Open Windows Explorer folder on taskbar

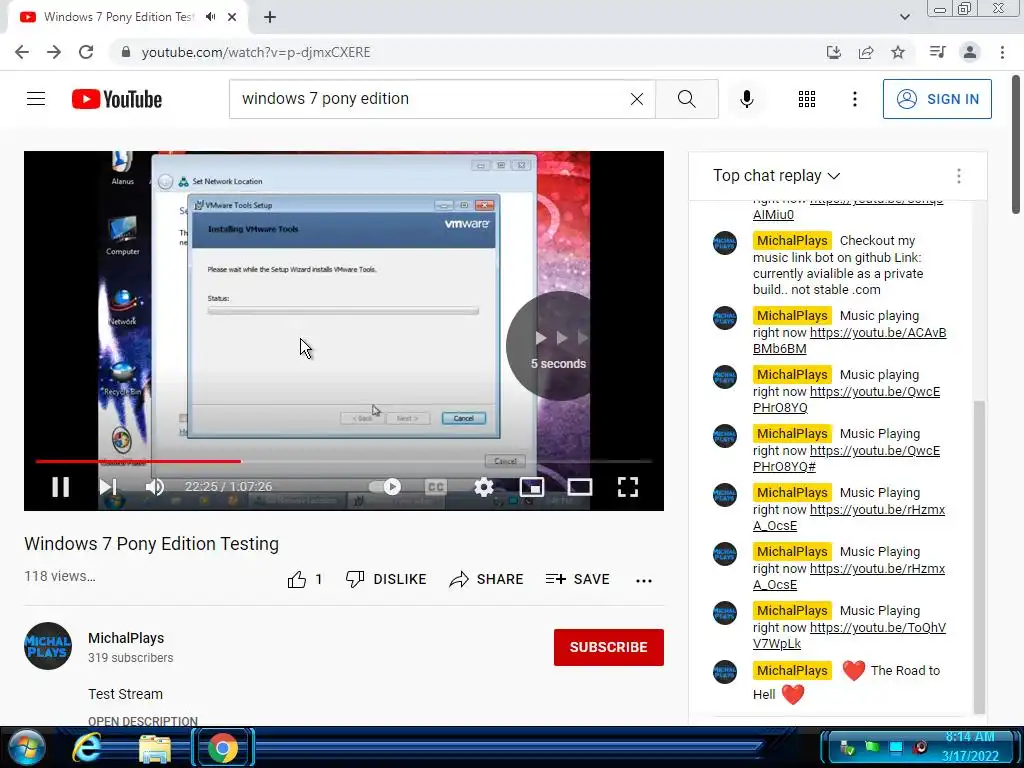coord(155,748)
